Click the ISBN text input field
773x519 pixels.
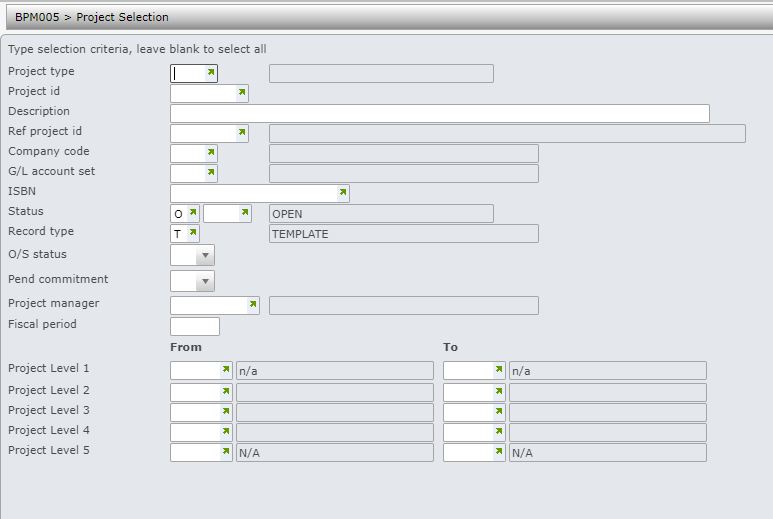(253, 193)
